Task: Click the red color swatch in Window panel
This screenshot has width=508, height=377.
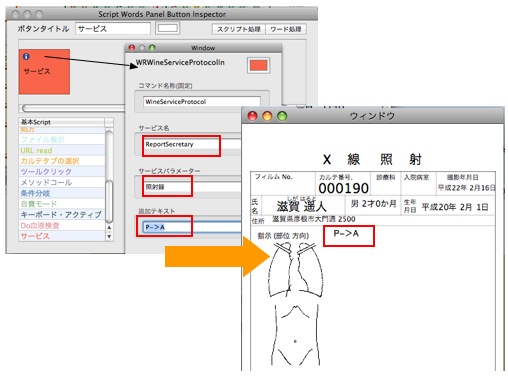Action: (x=259, y=65)
